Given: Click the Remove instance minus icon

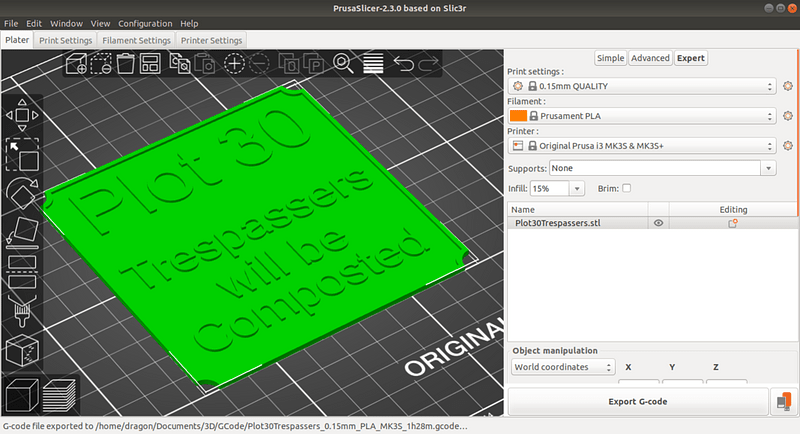Looking at the screenshot, I should (259, 64).
